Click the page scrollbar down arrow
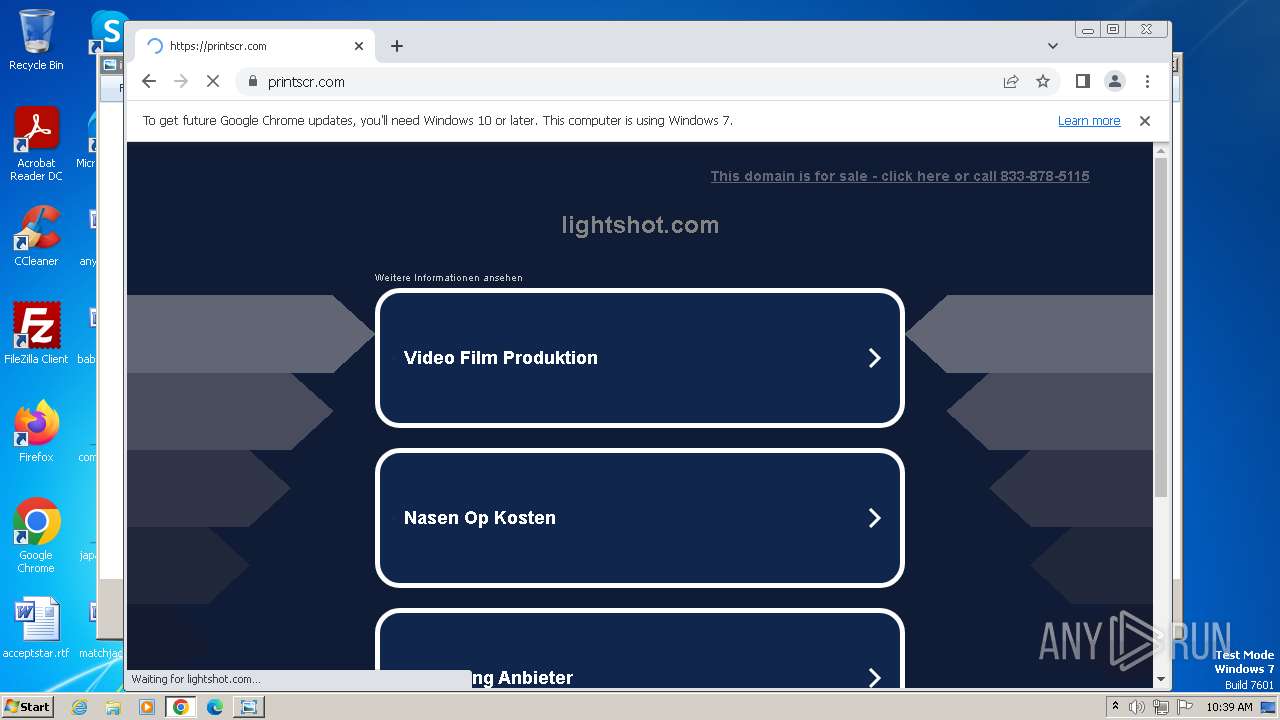The height and width of the screenshot is (720, 1280). 1161,680
